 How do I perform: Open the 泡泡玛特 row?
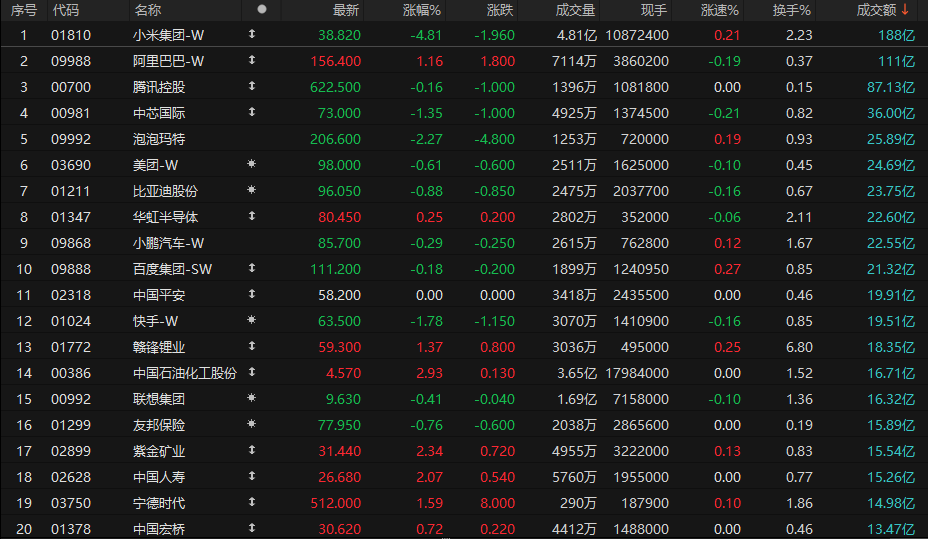click(x=464, y=139)
